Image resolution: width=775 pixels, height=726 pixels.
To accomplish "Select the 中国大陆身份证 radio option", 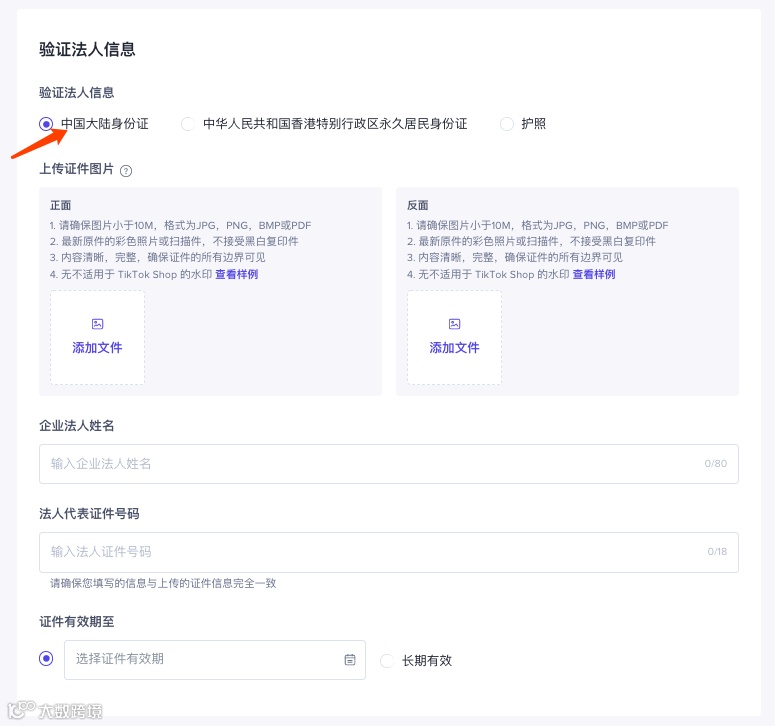I will click(46, 124).
